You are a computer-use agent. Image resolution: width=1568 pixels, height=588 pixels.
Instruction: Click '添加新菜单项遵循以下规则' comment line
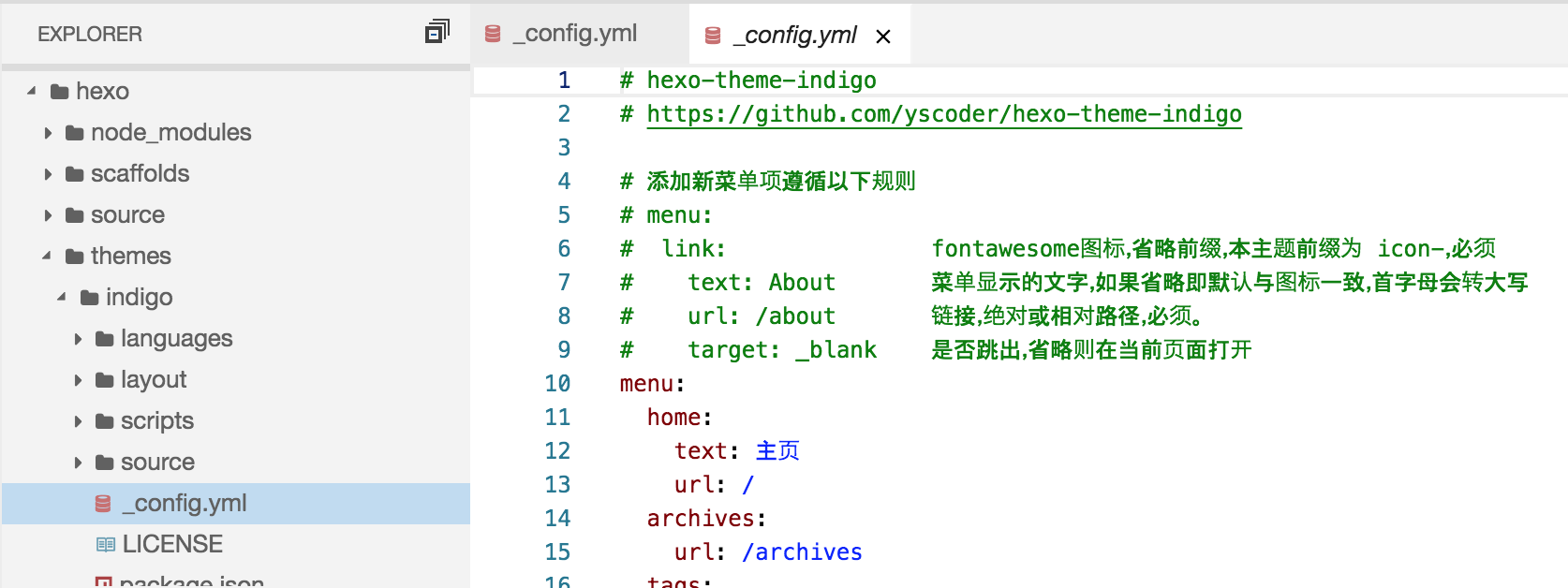pos(768,182)
